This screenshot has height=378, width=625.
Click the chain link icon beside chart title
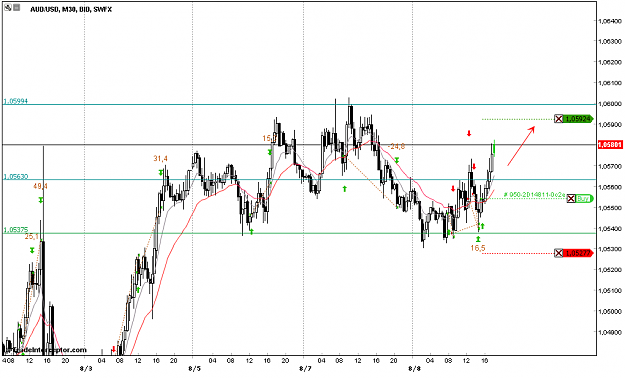click(x=8, y=7)
